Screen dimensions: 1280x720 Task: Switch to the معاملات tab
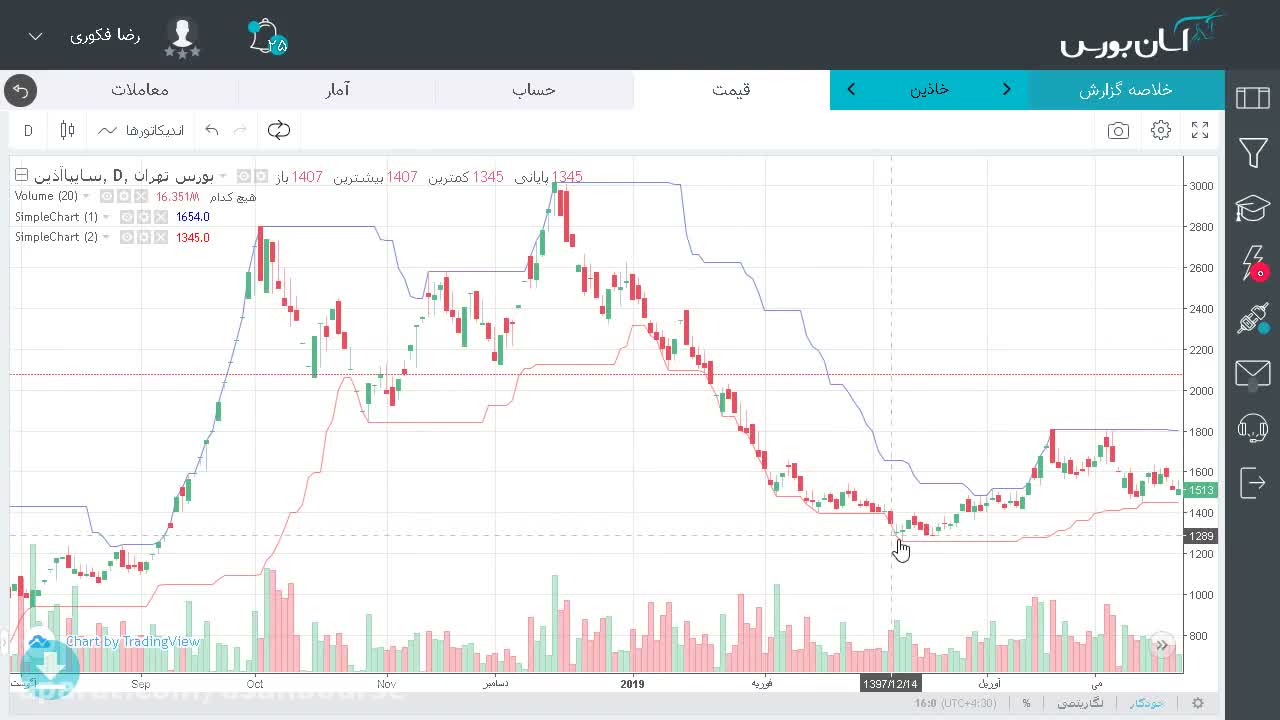pyautogui.click(x=140, y=90)
